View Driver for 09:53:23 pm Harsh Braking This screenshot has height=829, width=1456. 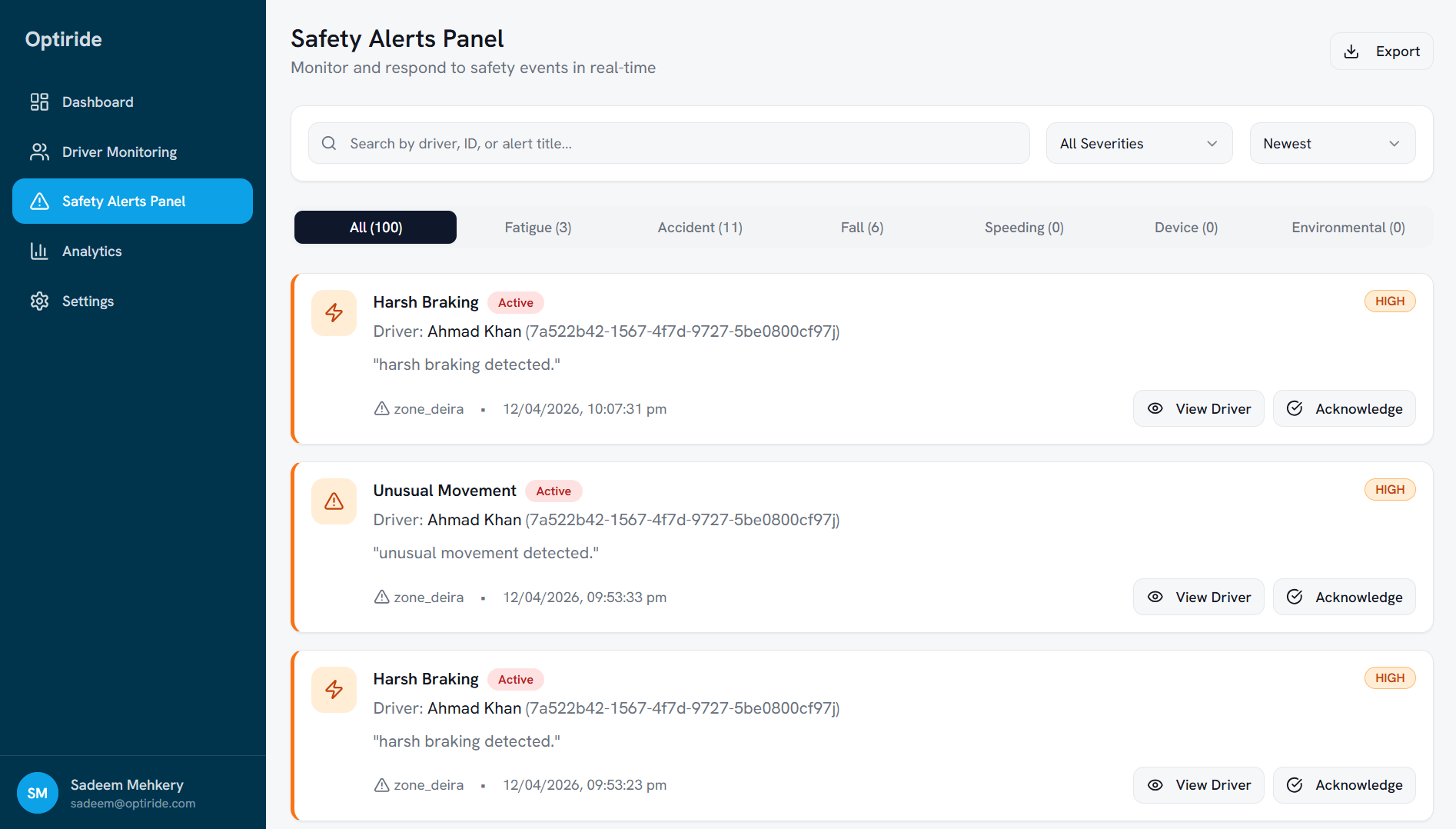pyautogui.click(x=1198, y=785)
